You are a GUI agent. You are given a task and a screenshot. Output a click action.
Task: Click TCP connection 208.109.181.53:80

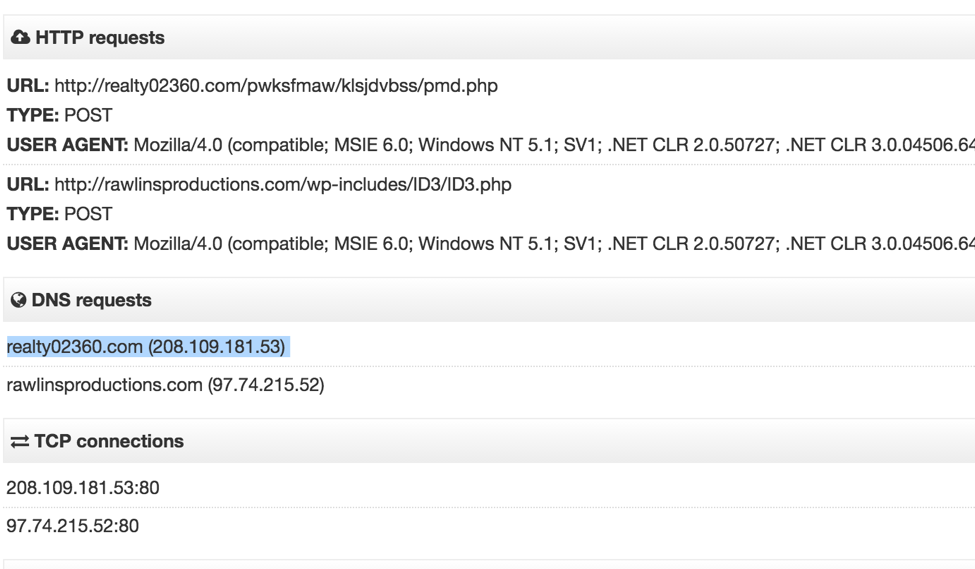coord(83,488)
